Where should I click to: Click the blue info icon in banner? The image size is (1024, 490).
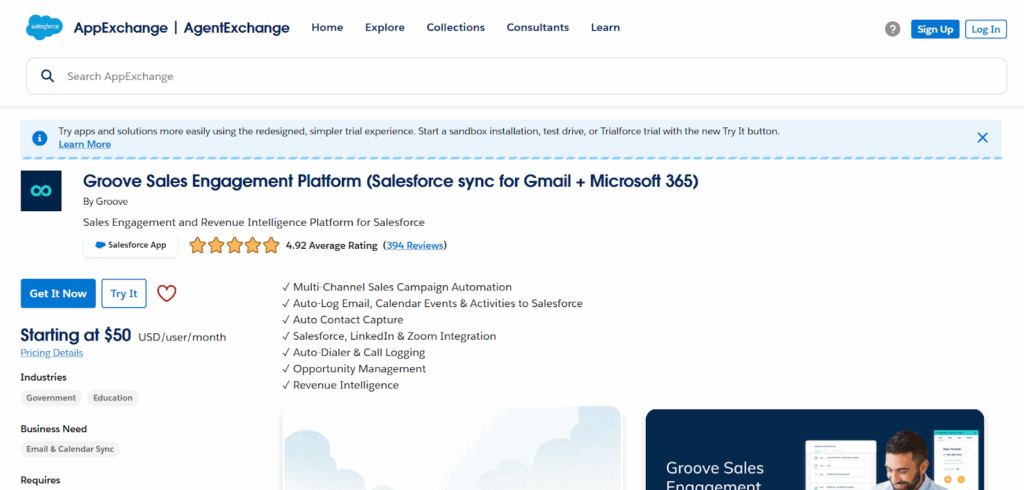(x=40, y=138)
